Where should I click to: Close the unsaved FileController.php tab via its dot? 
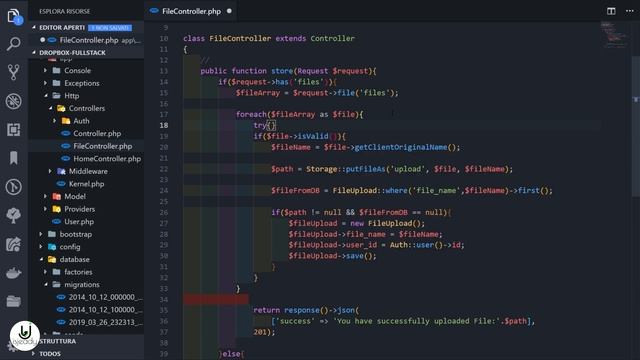click(229, 11)
